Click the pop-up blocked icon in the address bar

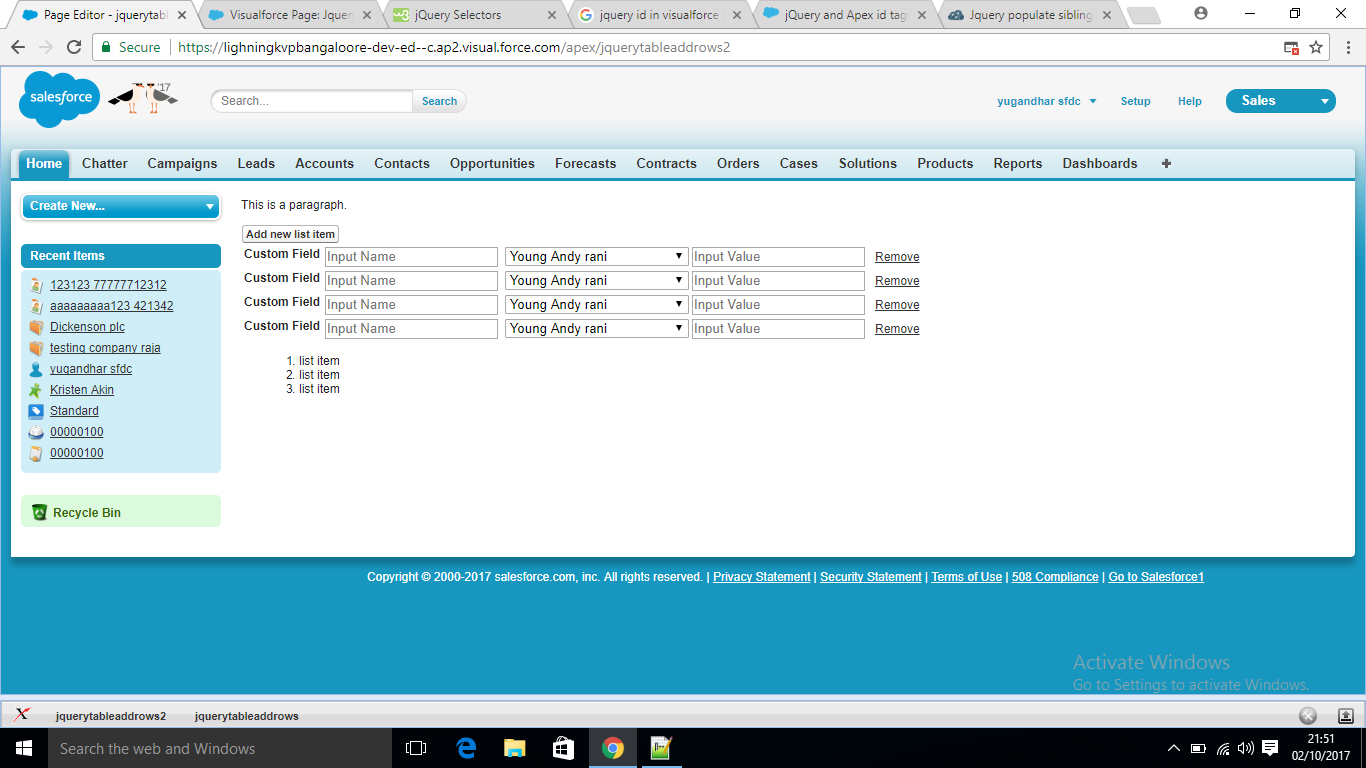(1292, 48)
